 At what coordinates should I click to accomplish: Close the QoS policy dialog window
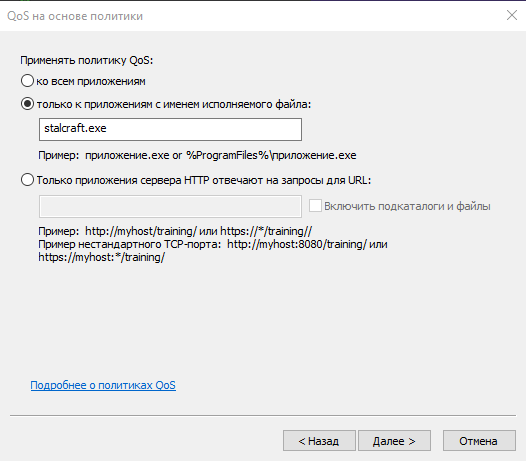[512, 15]
